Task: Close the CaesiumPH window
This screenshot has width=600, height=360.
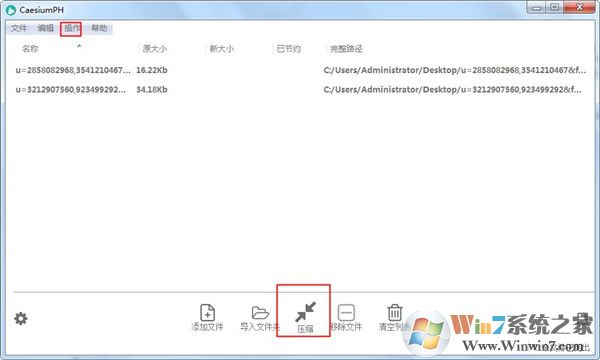Action: pyautogui.click(x=579, y=7)
